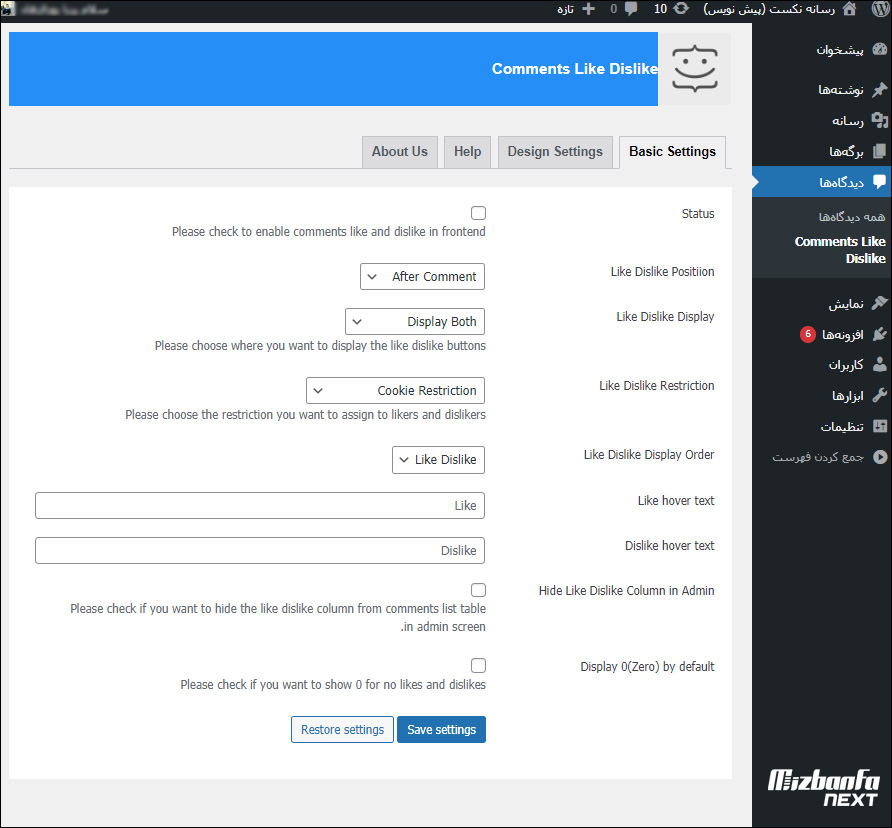
Task: Click the تازه new content link
Action: click(x=565, y=9)
